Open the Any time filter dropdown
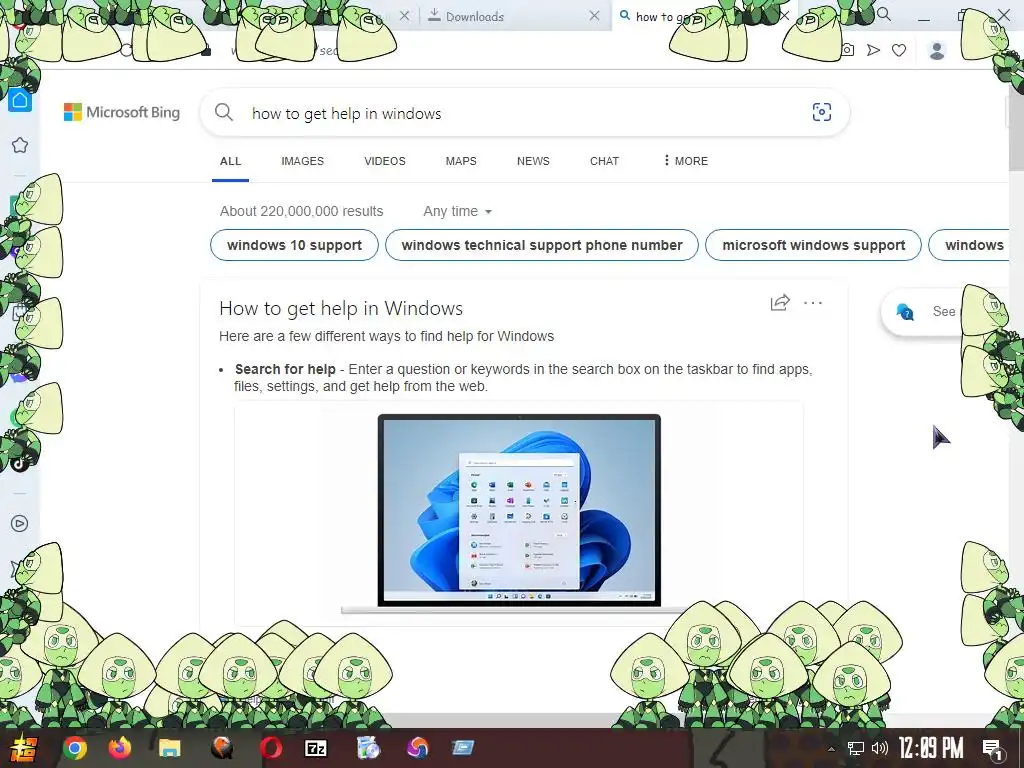Image resolution: width=1024 pixels, height=768 pixels. [457, 211]
